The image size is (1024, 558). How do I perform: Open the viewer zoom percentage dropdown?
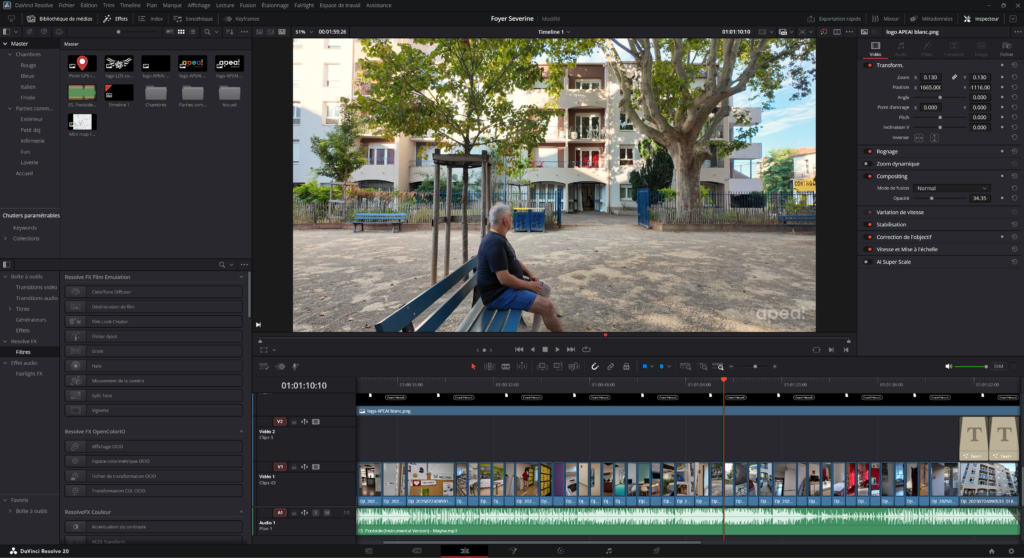(302, 32)
